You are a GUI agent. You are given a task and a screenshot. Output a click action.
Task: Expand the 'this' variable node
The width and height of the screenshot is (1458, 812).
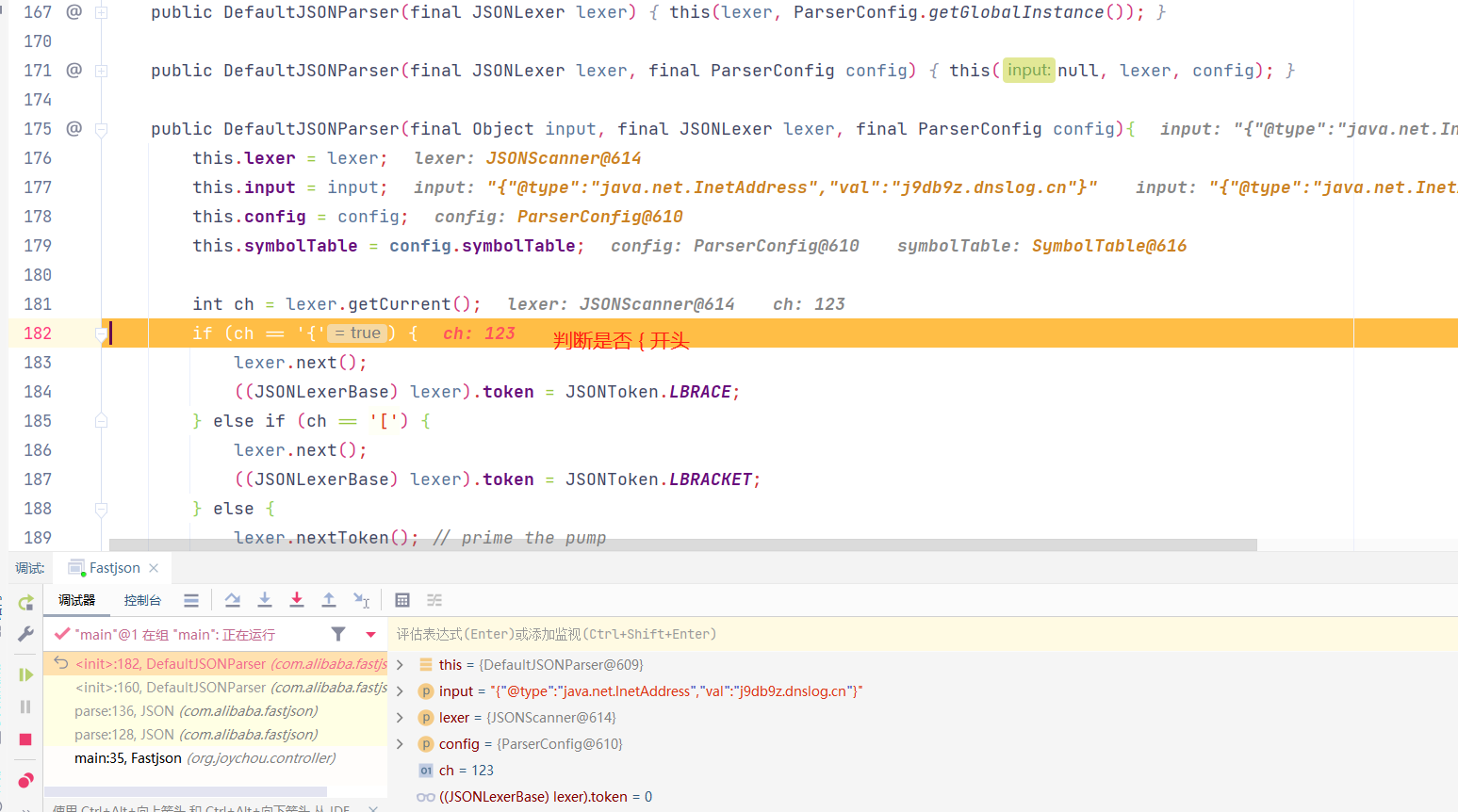click(x=401, y=665)
